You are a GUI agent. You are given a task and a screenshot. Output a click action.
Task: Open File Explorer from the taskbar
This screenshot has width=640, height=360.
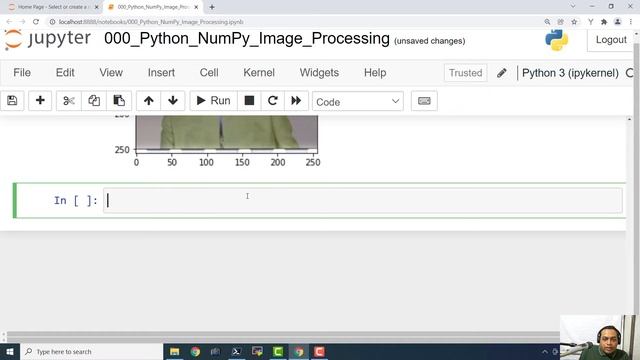(x=174, y=351)
